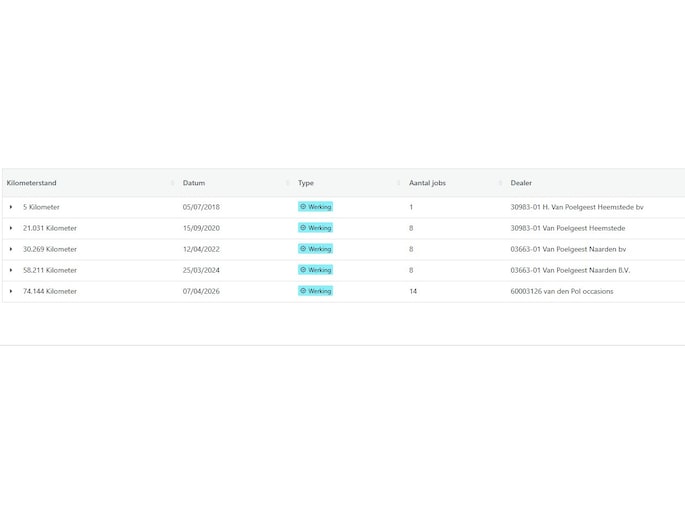Click Werking badge in 15/09/2020 row
Image resolution: width=685 pixels, height=513 pixels.
pos(315,228)
